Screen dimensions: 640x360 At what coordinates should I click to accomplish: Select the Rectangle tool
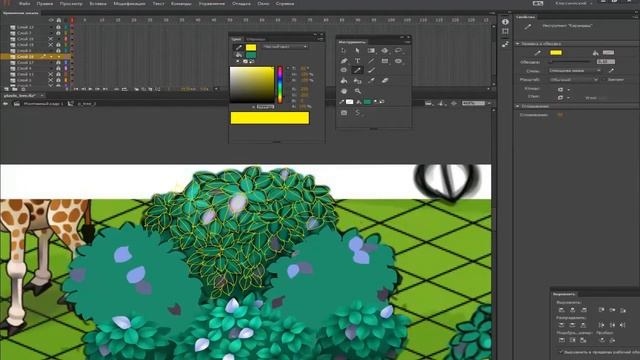tap(384, 61)
